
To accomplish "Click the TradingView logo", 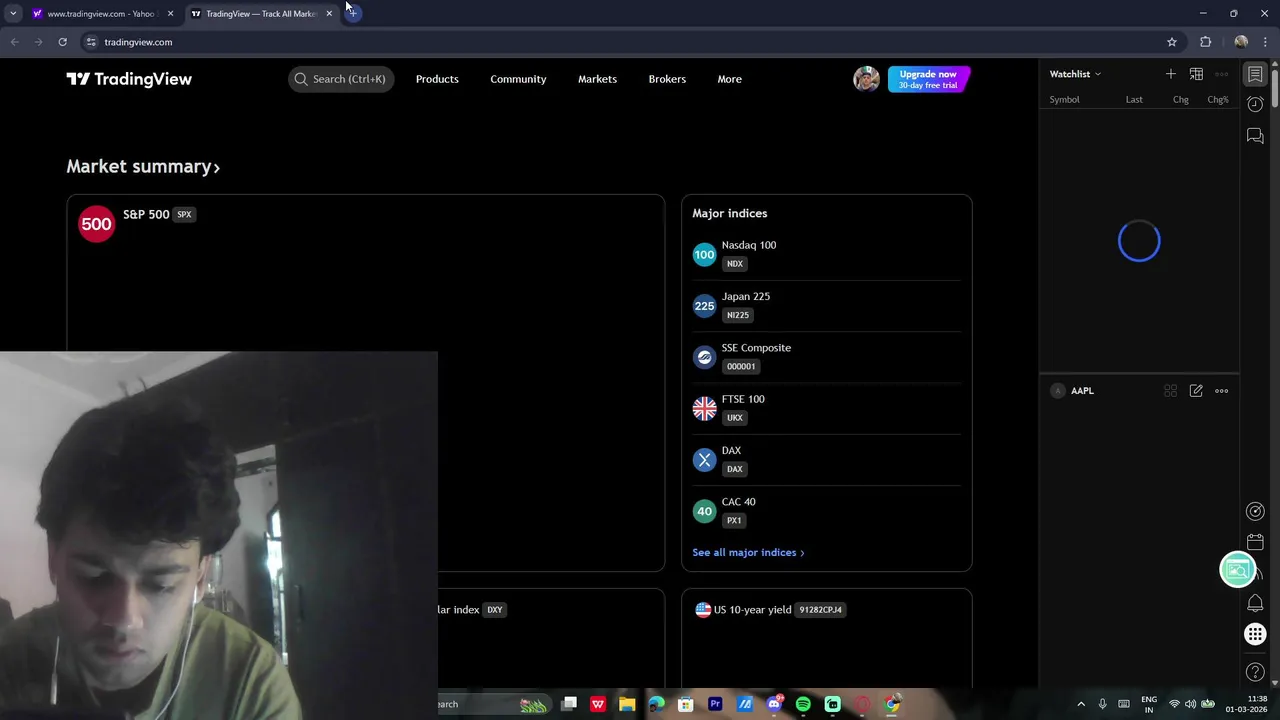I will pyautogui.click(x=129, y=79).
